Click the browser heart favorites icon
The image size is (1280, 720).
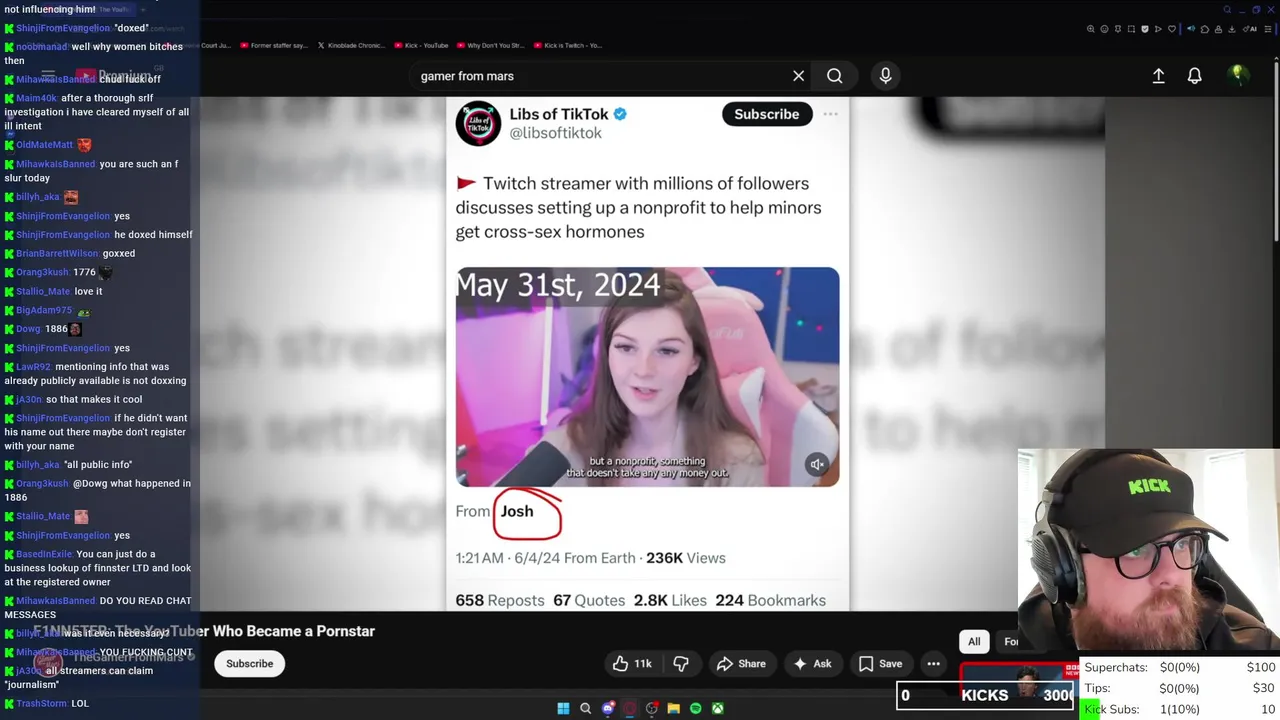1172,29
